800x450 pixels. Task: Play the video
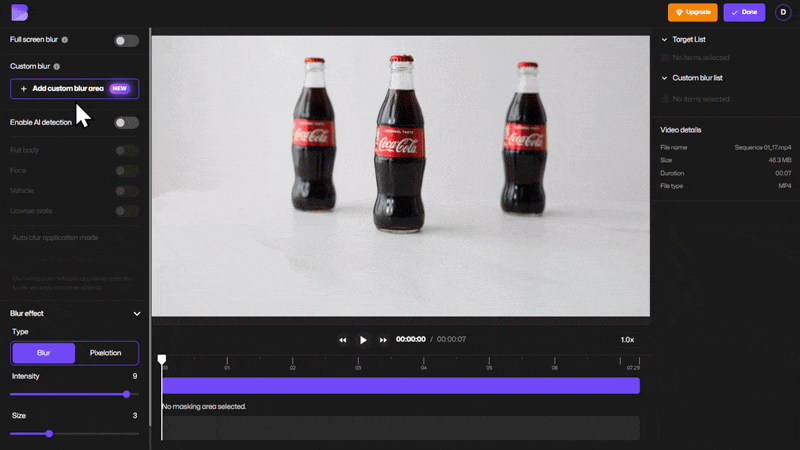tap(363, 340)
